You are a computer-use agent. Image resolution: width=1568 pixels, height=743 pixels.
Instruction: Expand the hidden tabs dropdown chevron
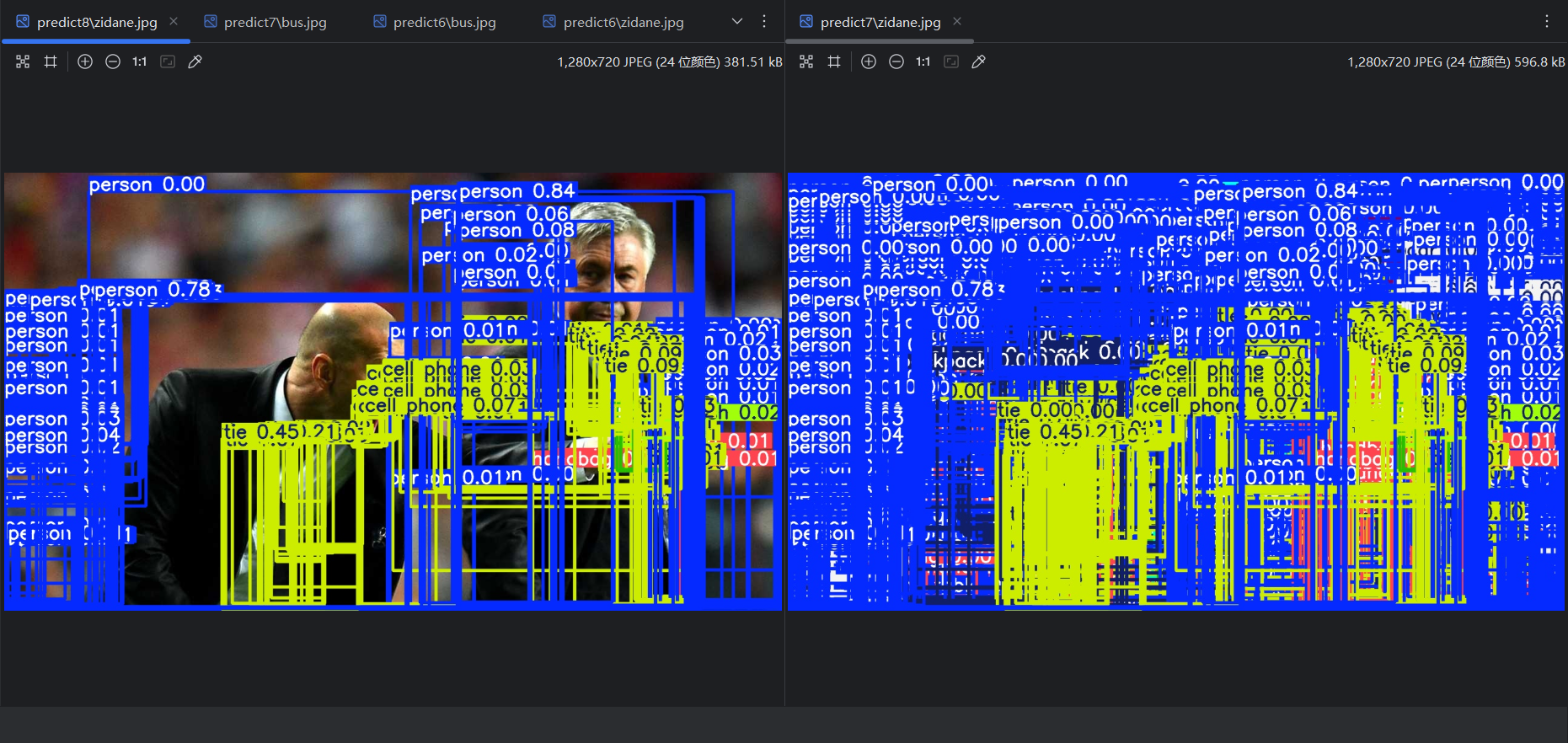point(737,21)
